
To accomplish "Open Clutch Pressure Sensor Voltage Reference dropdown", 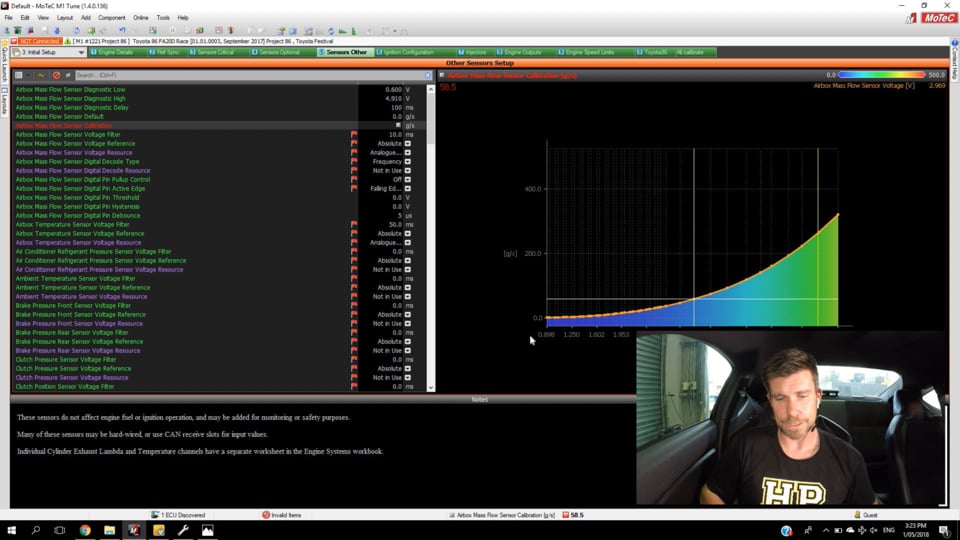I will [x=408, y=369].
